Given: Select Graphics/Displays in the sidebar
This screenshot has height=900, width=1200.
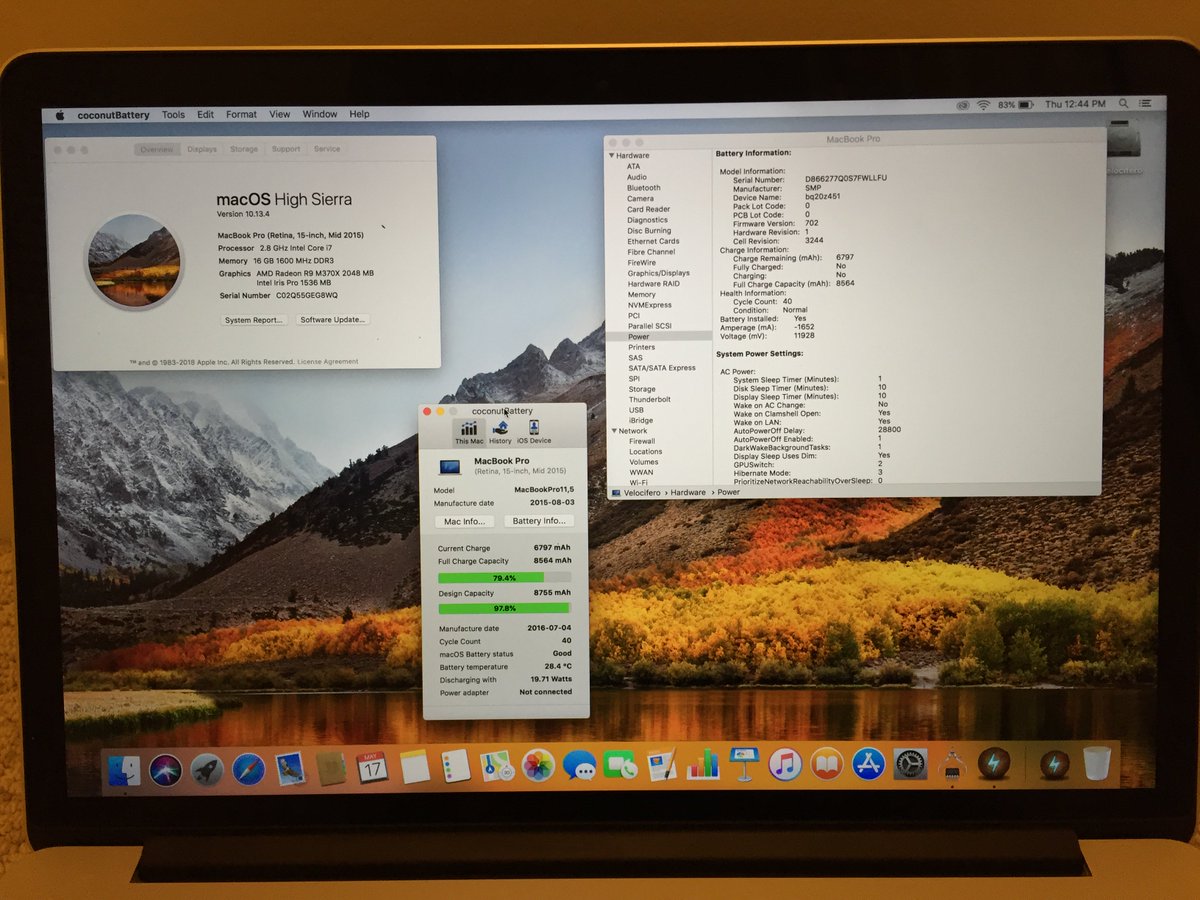Looking at the screenshot, I should coord(659,273).
